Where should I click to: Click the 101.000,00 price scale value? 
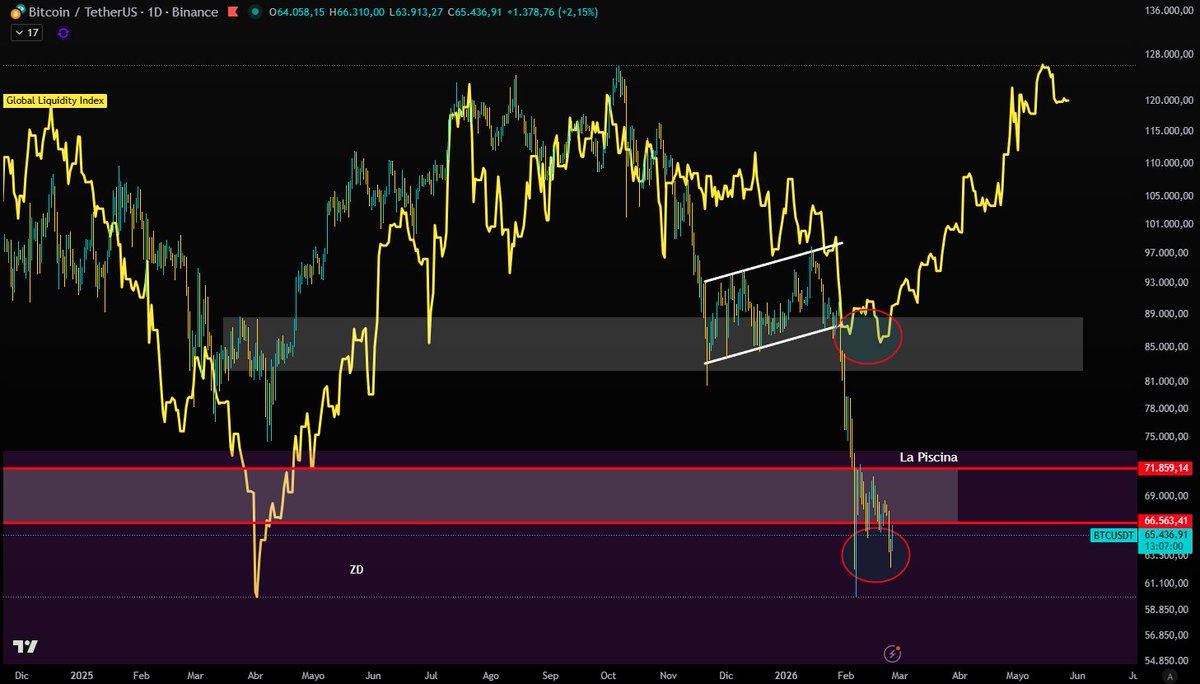point(1167,224)
